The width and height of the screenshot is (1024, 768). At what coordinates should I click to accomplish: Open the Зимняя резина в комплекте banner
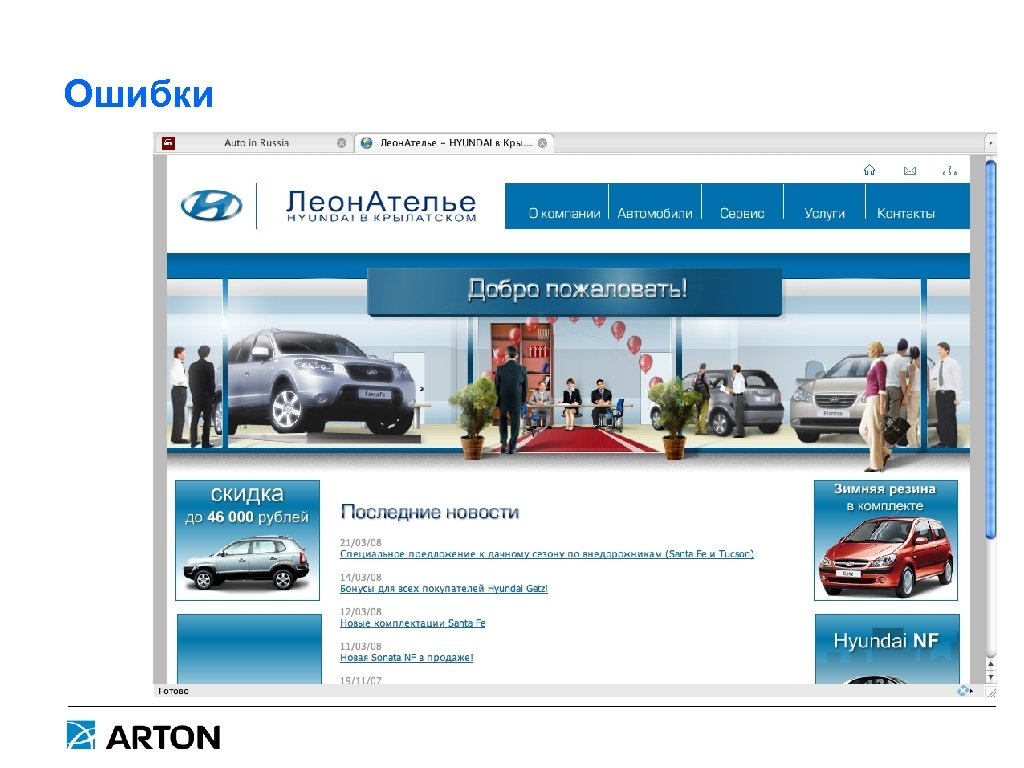(x=886, y=540)
